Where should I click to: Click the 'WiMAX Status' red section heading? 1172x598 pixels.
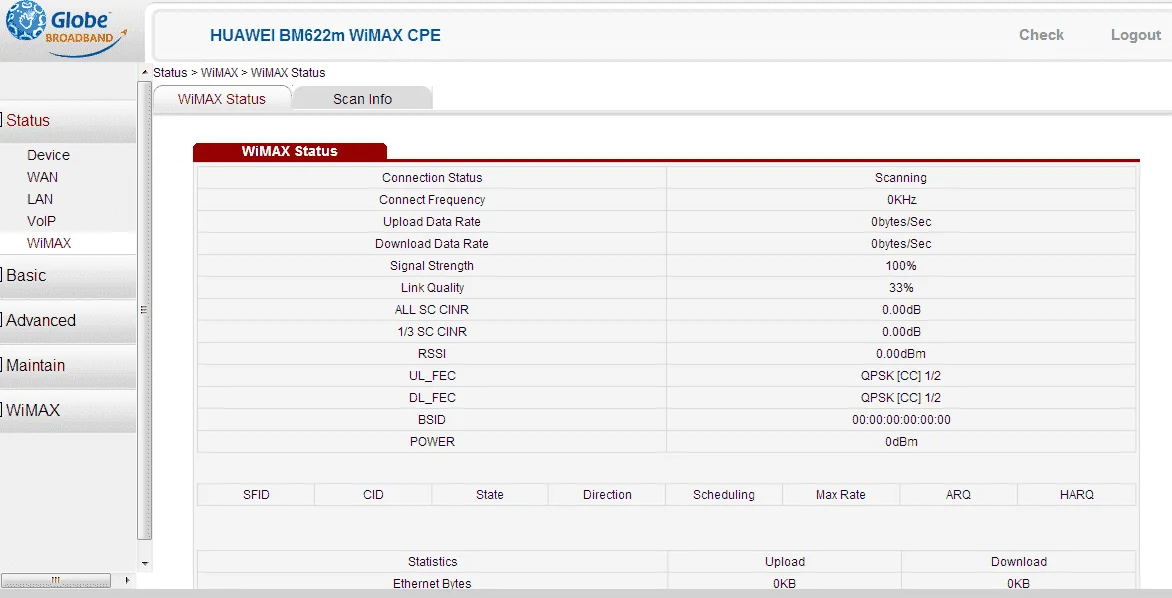tap(289, 151)
